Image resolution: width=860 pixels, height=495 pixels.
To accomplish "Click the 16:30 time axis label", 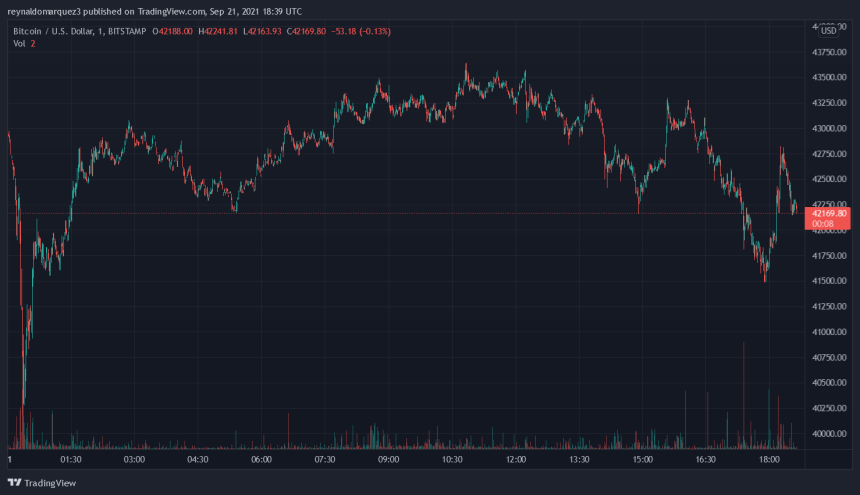I will (705, 459).
